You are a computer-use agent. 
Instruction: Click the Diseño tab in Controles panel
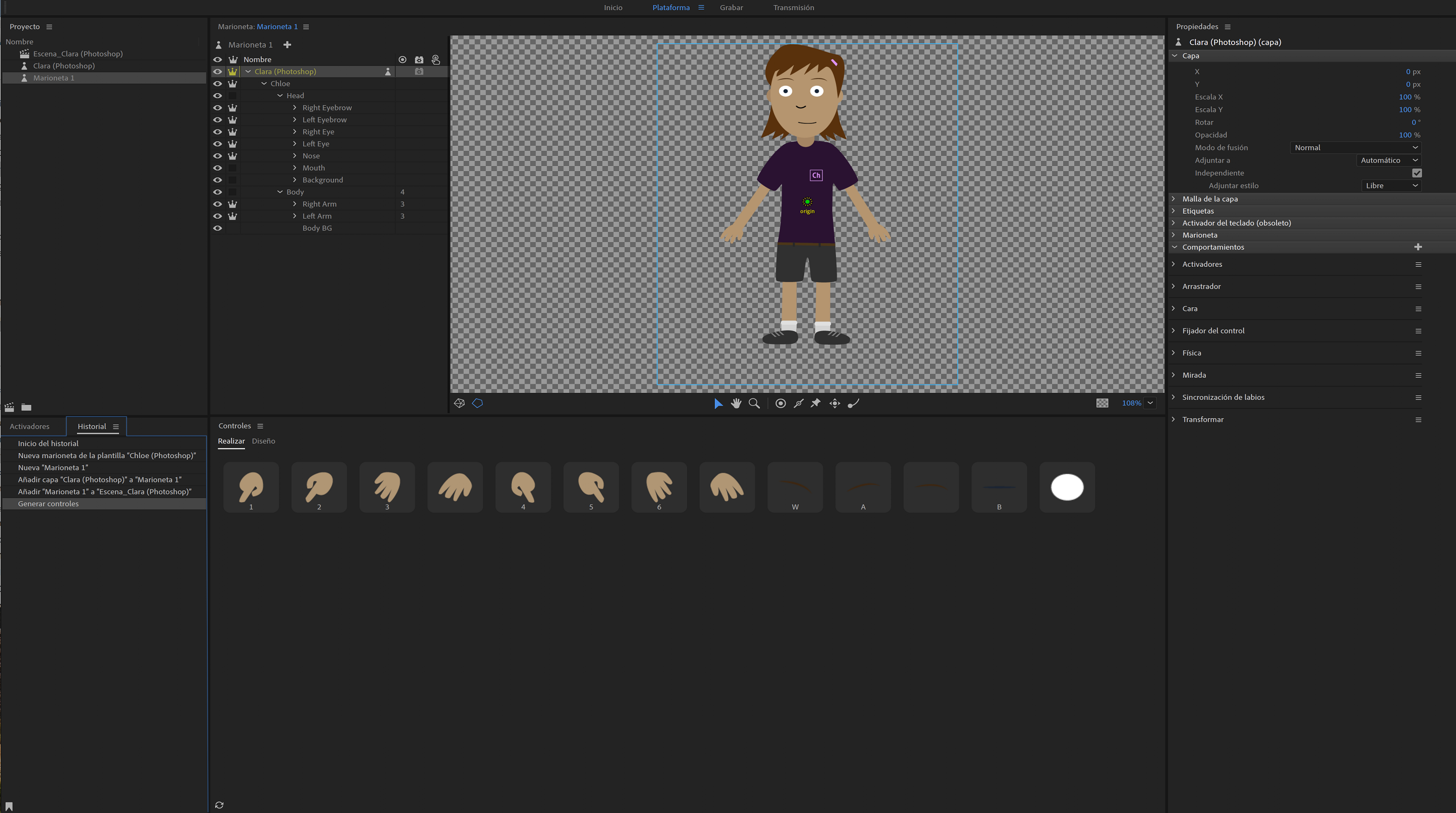coord(263,441)
